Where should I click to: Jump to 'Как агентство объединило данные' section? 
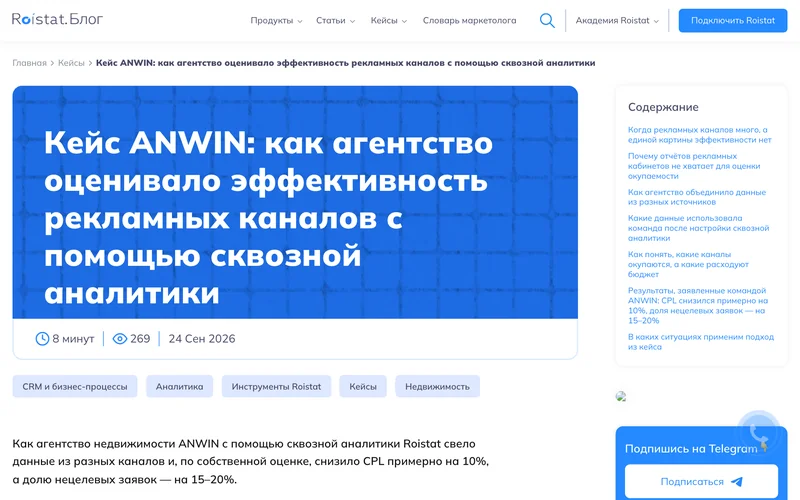(x=697, y=197)
